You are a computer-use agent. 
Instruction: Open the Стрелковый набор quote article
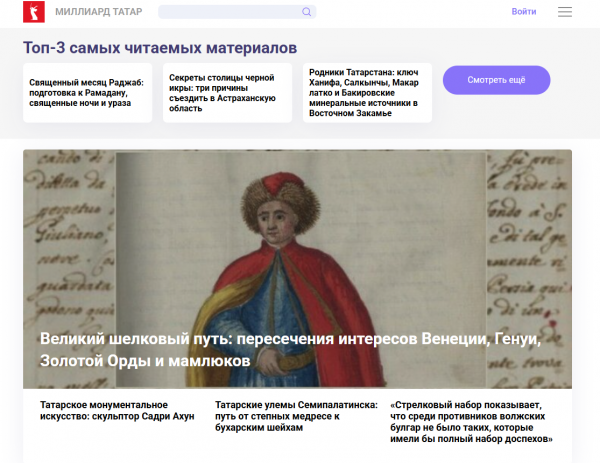click(470, 422)
